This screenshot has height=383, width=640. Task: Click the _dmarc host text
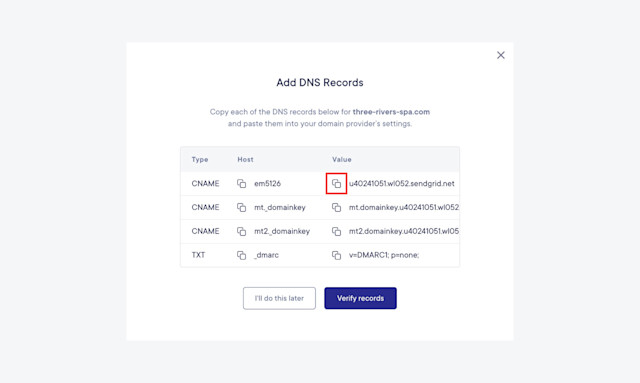[266, 255]
